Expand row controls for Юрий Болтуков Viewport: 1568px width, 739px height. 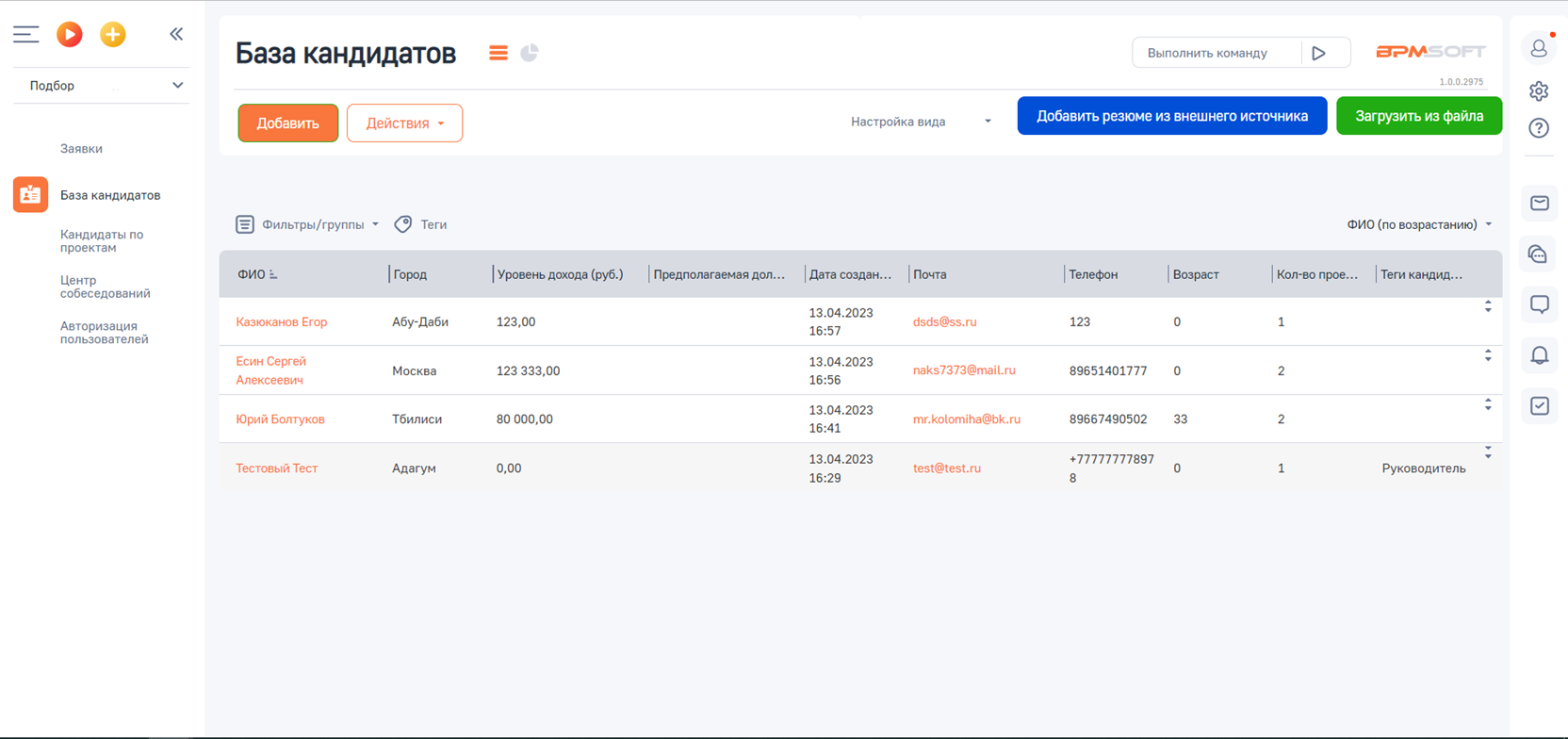coord(1488,405)
